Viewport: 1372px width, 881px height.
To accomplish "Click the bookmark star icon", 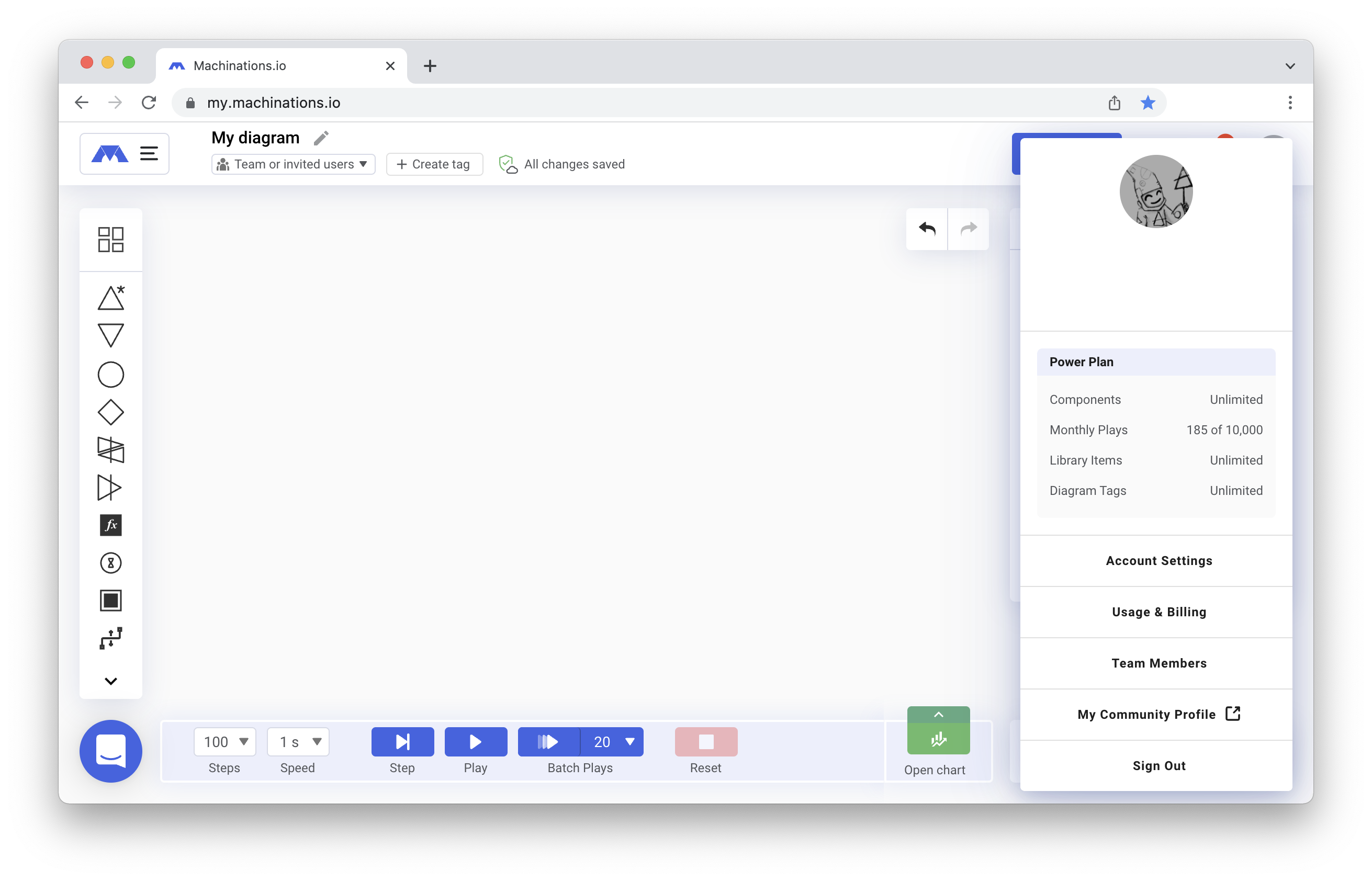I will point(1147,103).
